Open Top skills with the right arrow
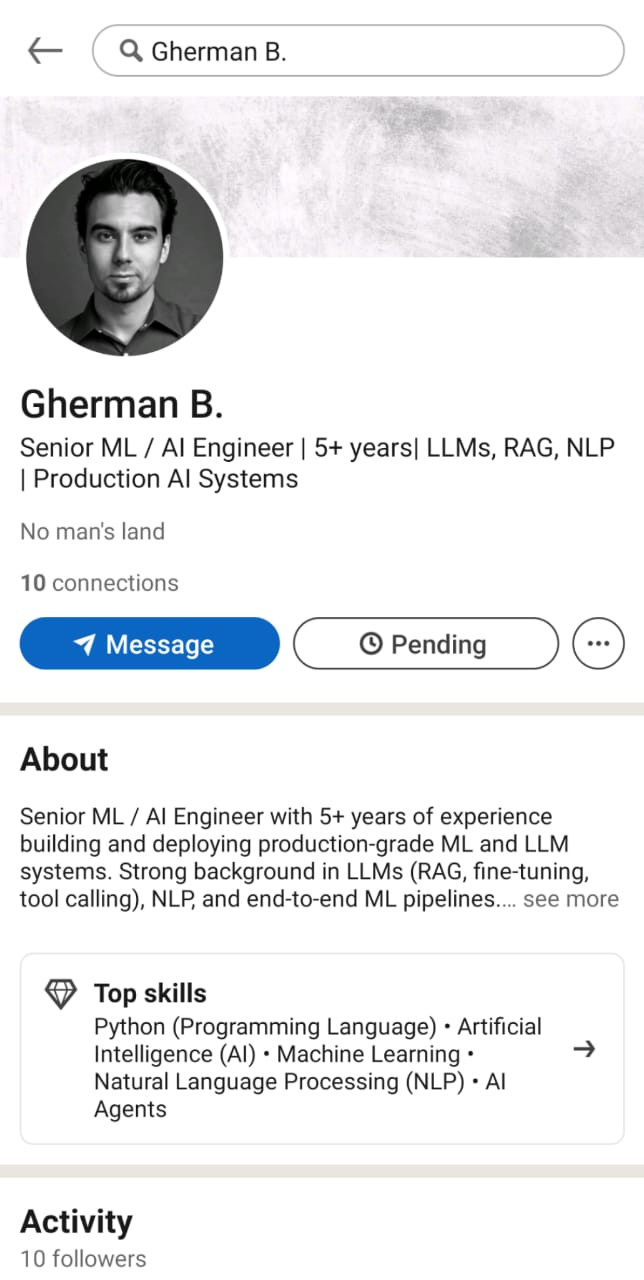 pos(584,1048)
